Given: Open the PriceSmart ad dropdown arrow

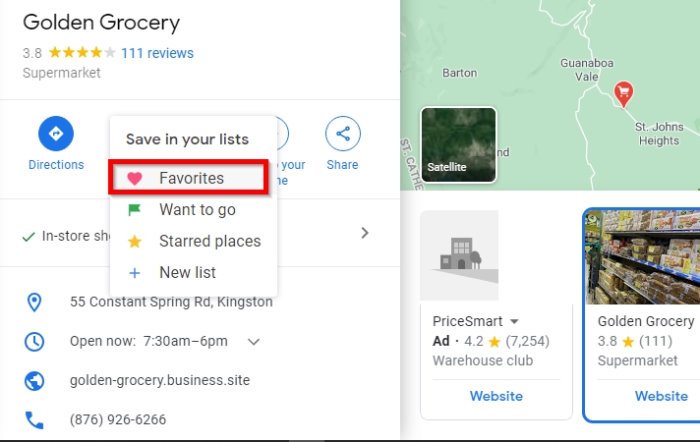Looking at the screenshot, I should pos(514,322).
